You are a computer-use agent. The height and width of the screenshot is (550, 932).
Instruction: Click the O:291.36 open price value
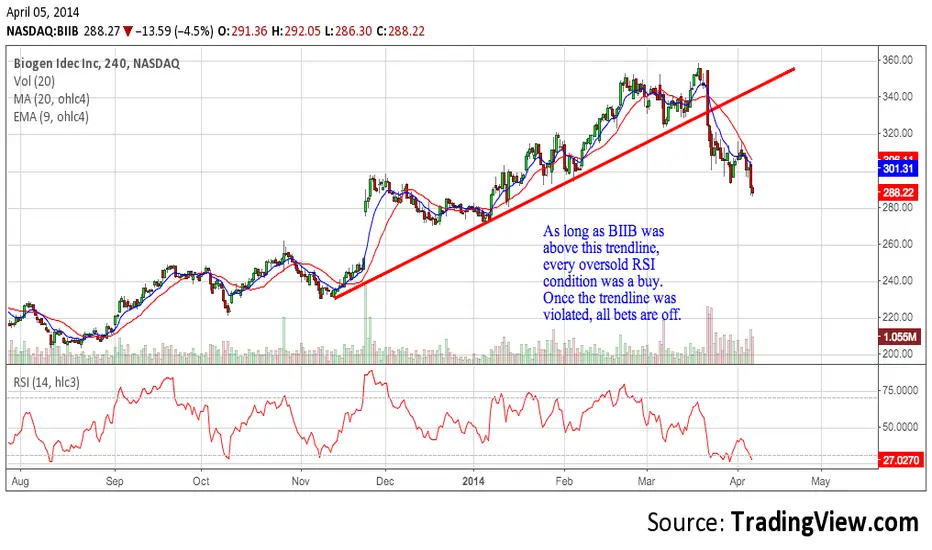pos(243,31)
